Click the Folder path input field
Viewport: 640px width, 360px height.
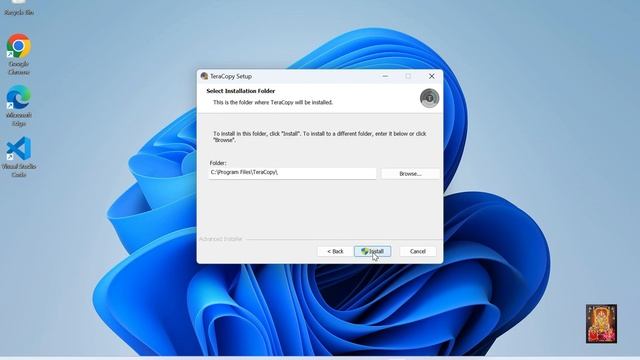pyautogui.click(x=292, y=173)
